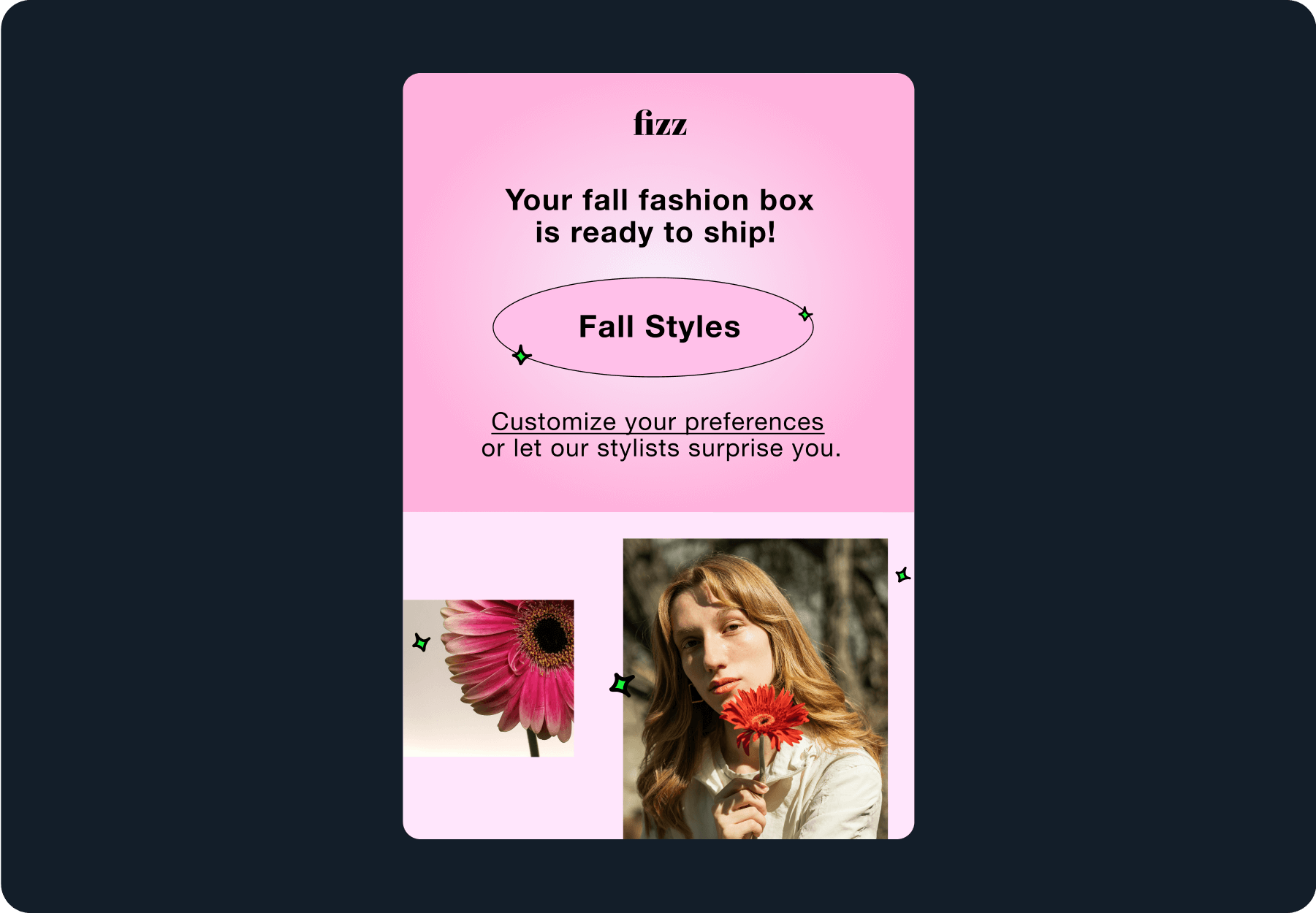Open the Fall Styles oval button
The height and width of the screenshot is (913, 1316).
pyautogui.click(x=653, y=327)
